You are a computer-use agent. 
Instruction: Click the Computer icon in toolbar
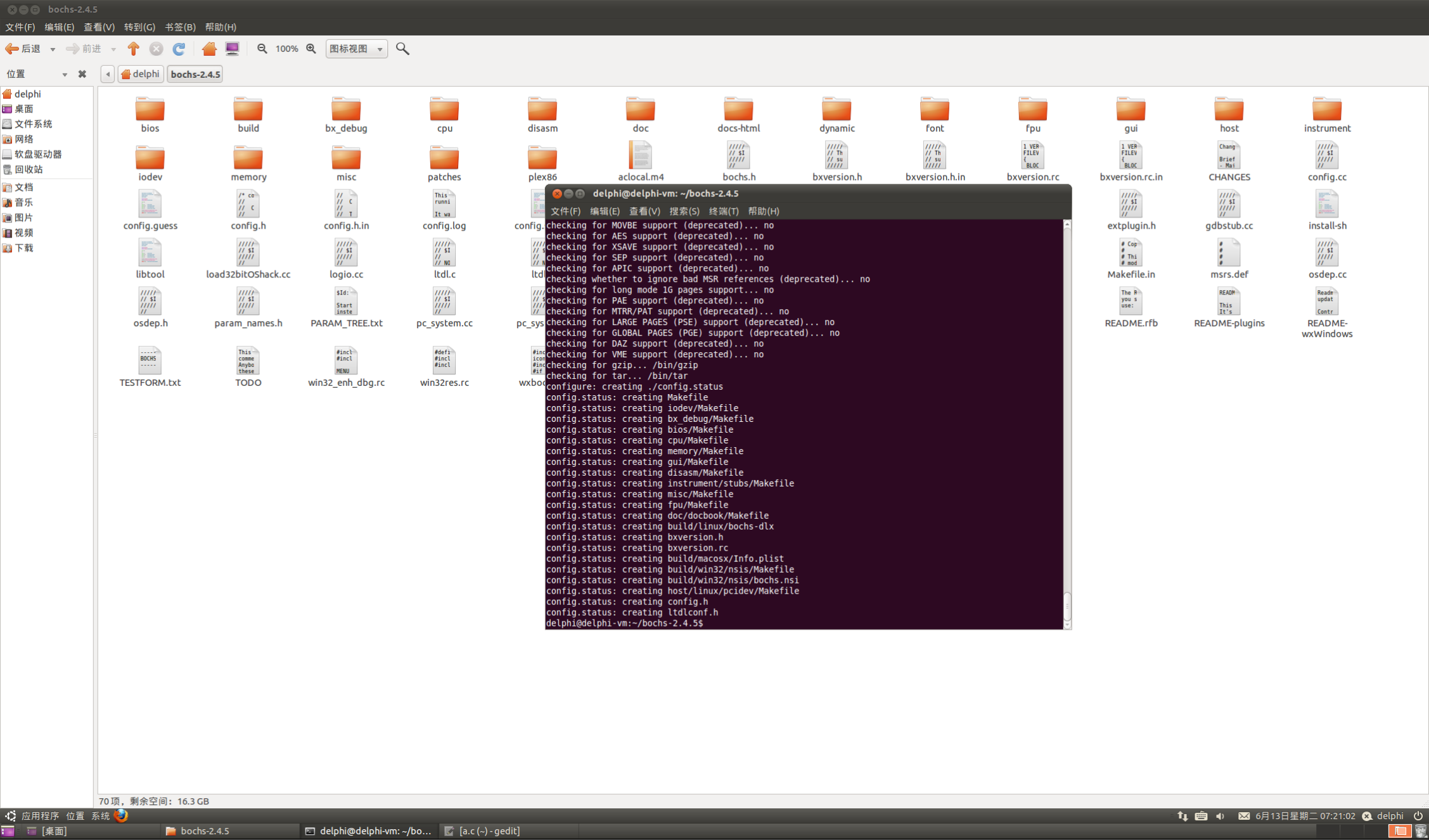click(x=232, y=49)
